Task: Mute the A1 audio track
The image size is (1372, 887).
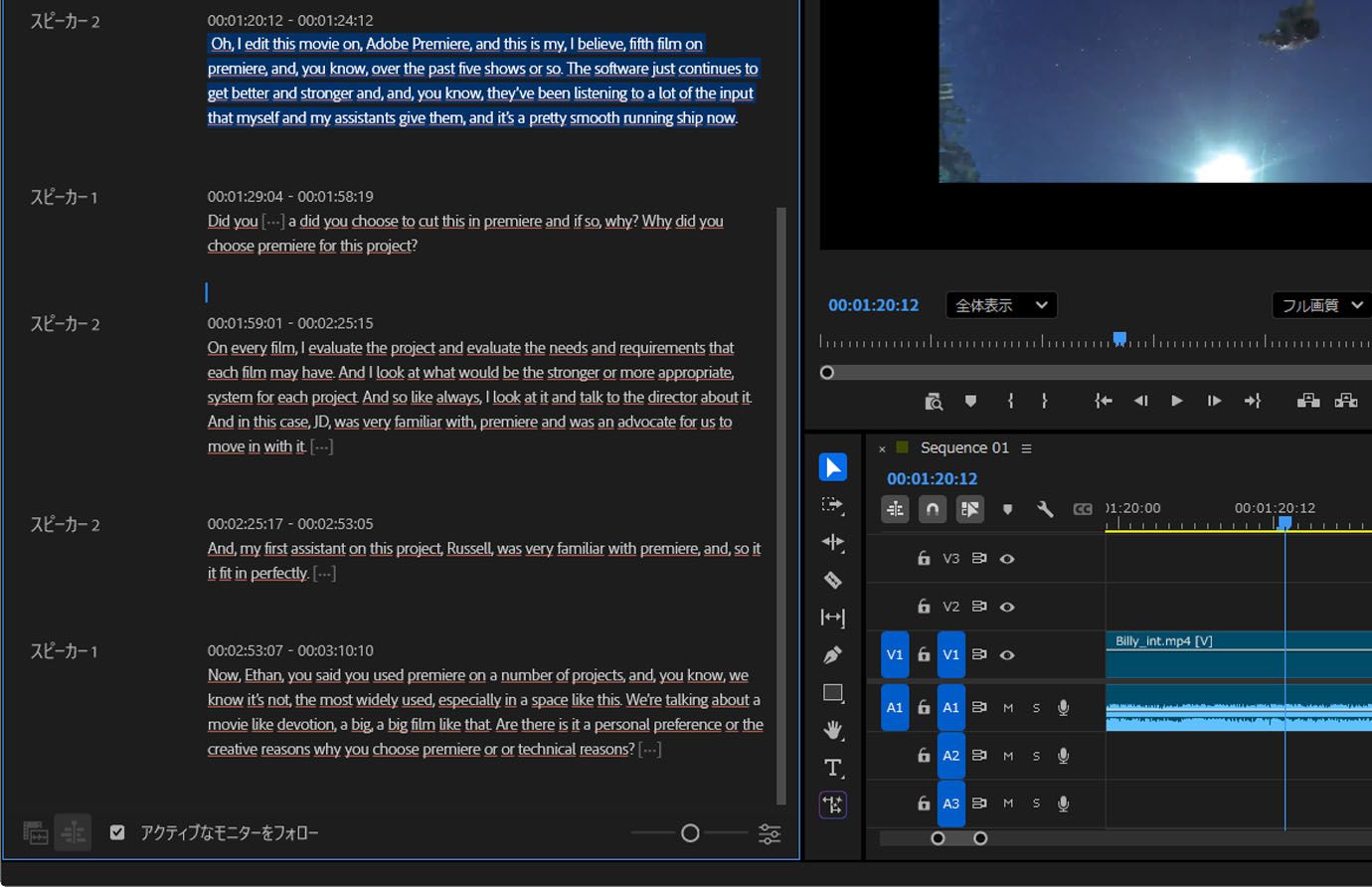Action: (x=1008, y=708)
